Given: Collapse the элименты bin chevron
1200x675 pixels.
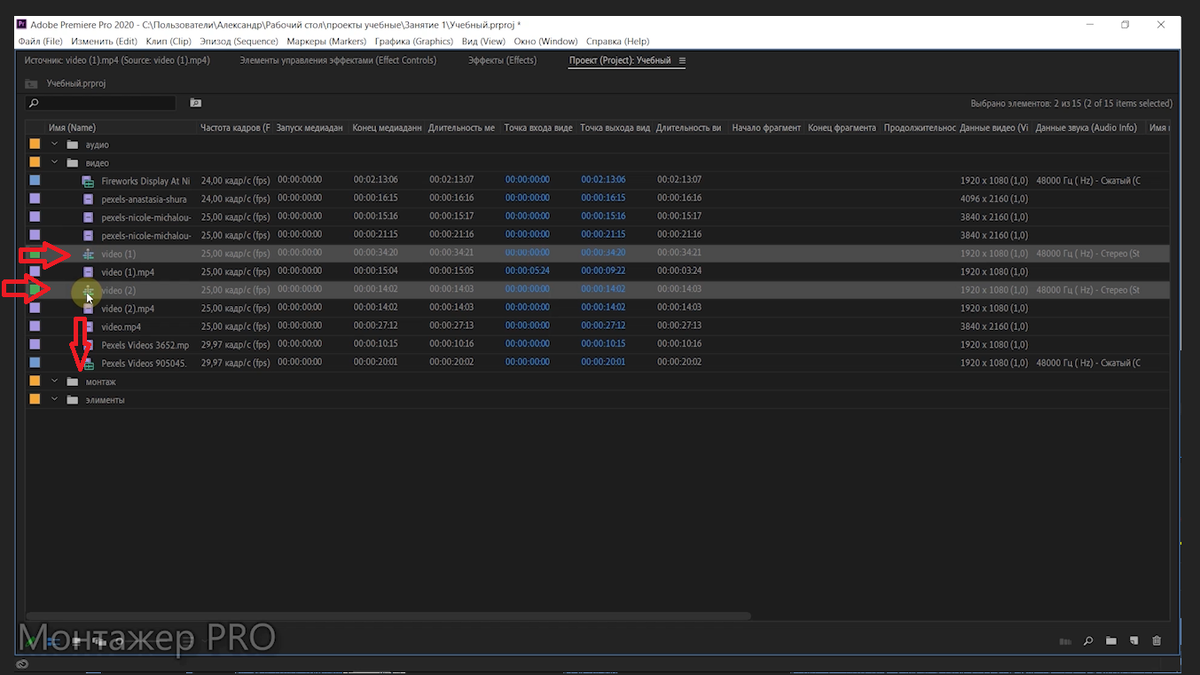Looking at the screenshot, I should (x=55, y=400).
